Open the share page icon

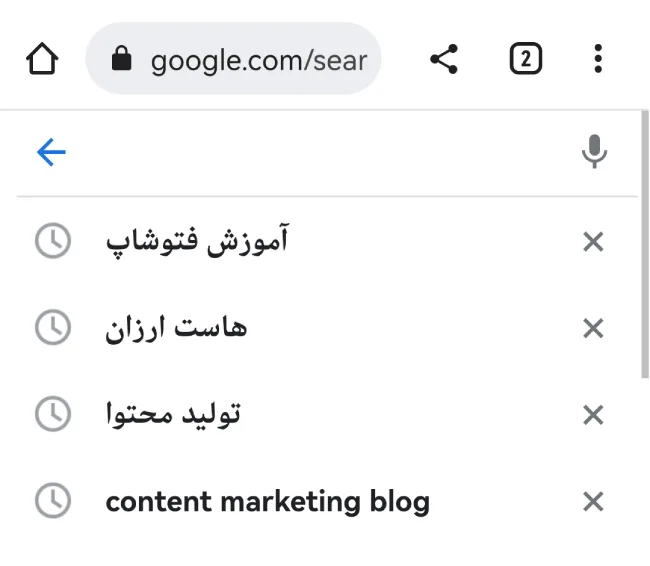tap(444, 59)
